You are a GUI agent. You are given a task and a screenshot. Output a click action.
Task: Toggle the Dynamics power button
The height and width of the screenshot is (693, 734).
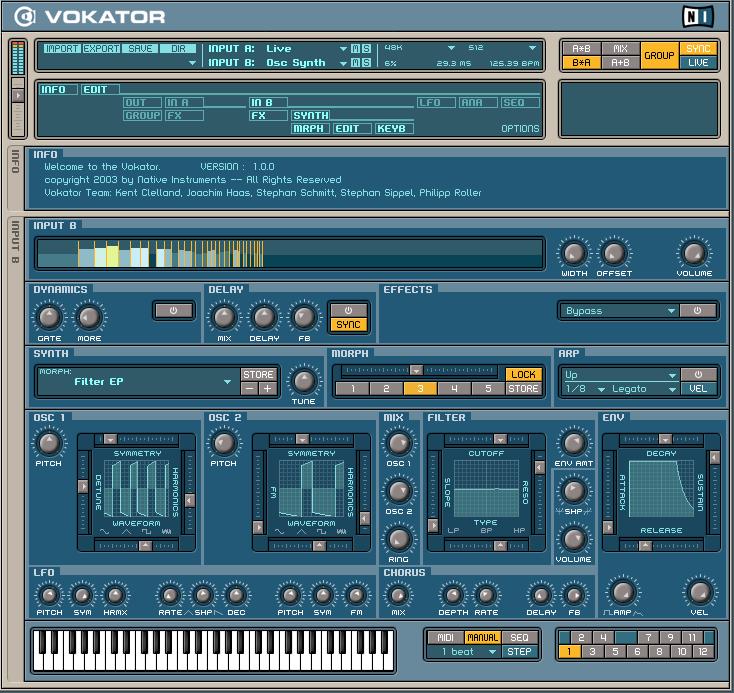click(x=174, y=310)
